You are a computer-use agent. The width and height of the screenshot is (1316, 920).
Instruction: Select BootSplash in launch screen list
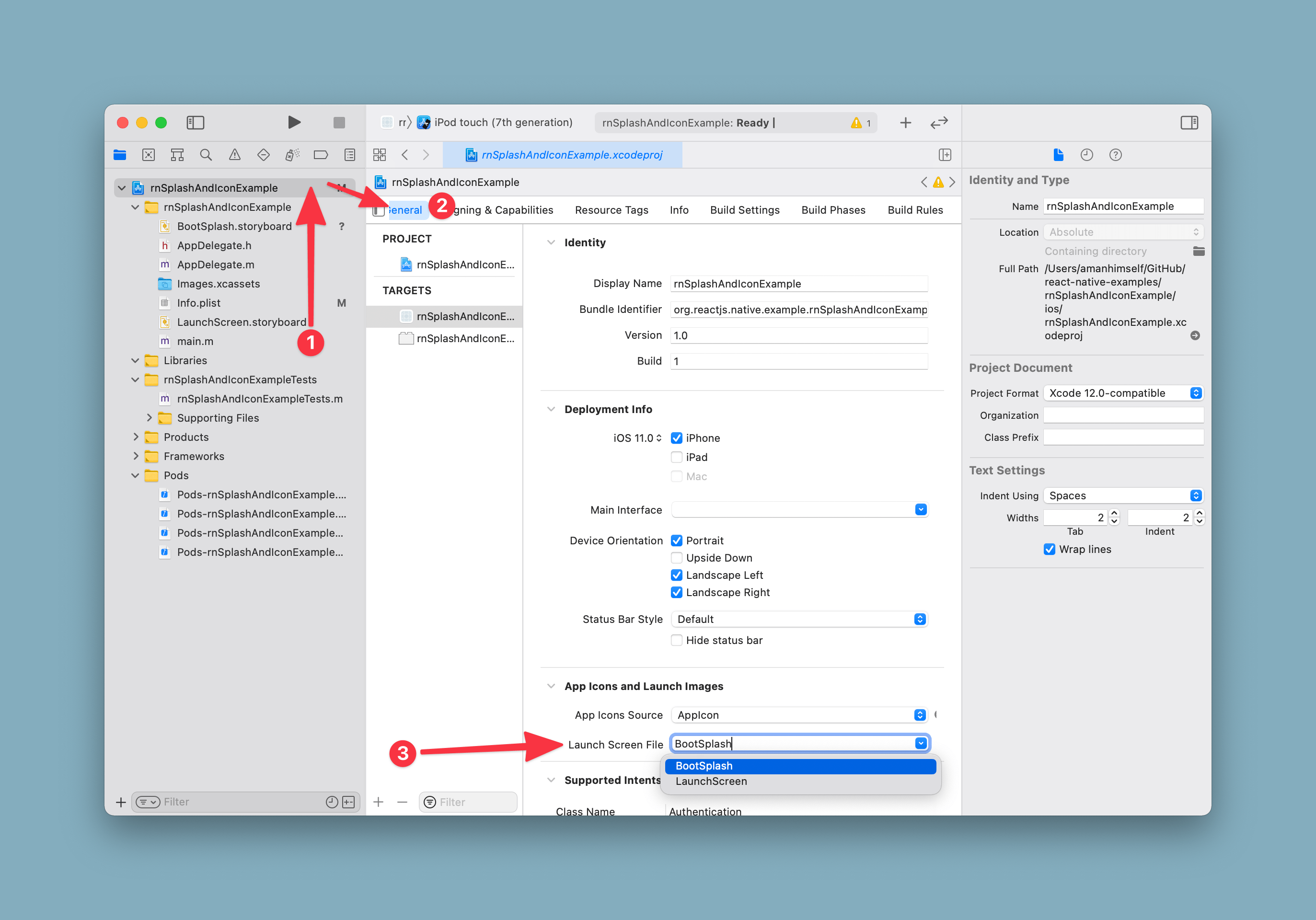[800, 766]
